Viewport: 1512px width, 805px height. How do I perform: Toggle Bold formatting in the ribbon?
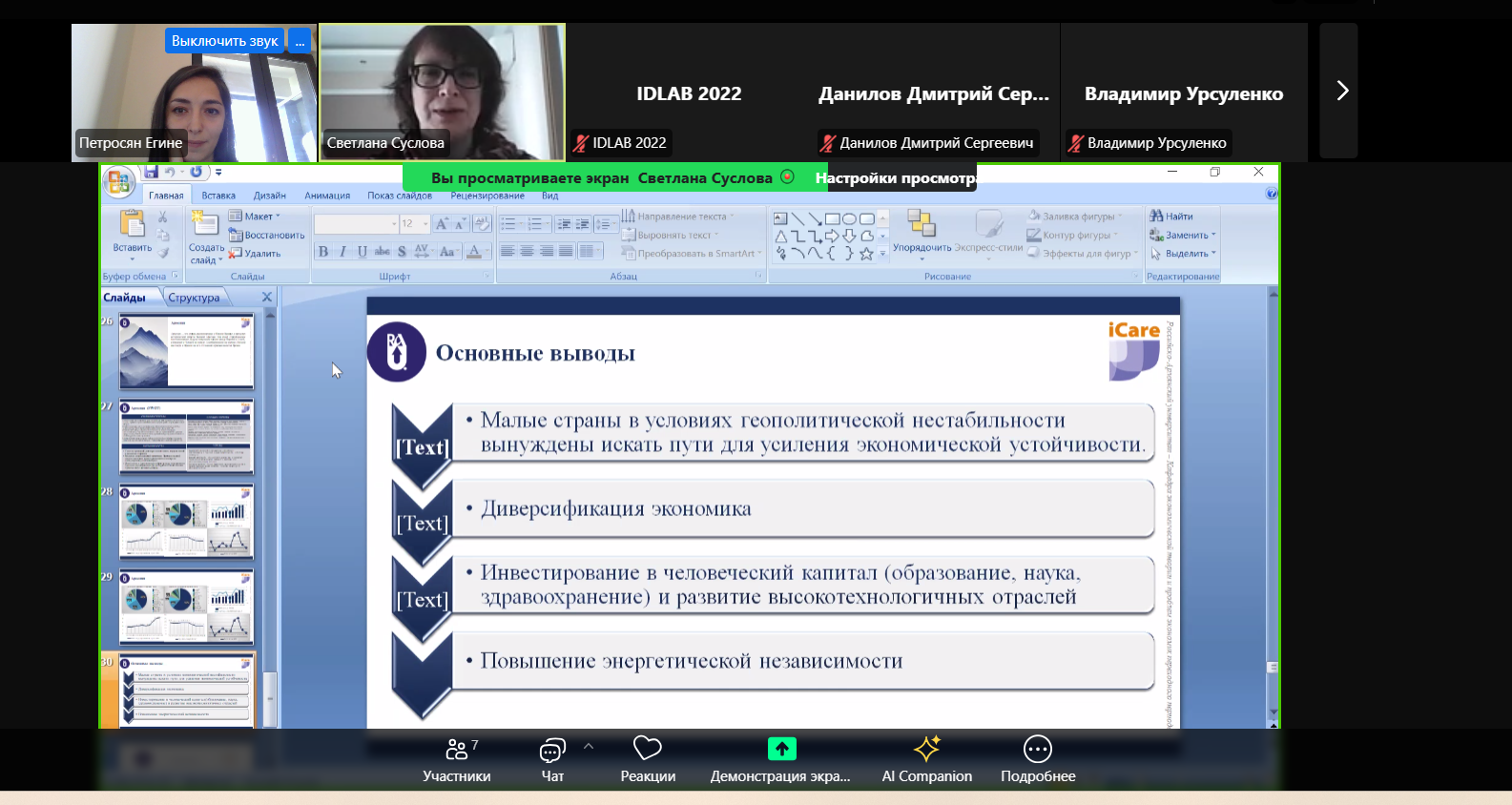pos(323,252)
